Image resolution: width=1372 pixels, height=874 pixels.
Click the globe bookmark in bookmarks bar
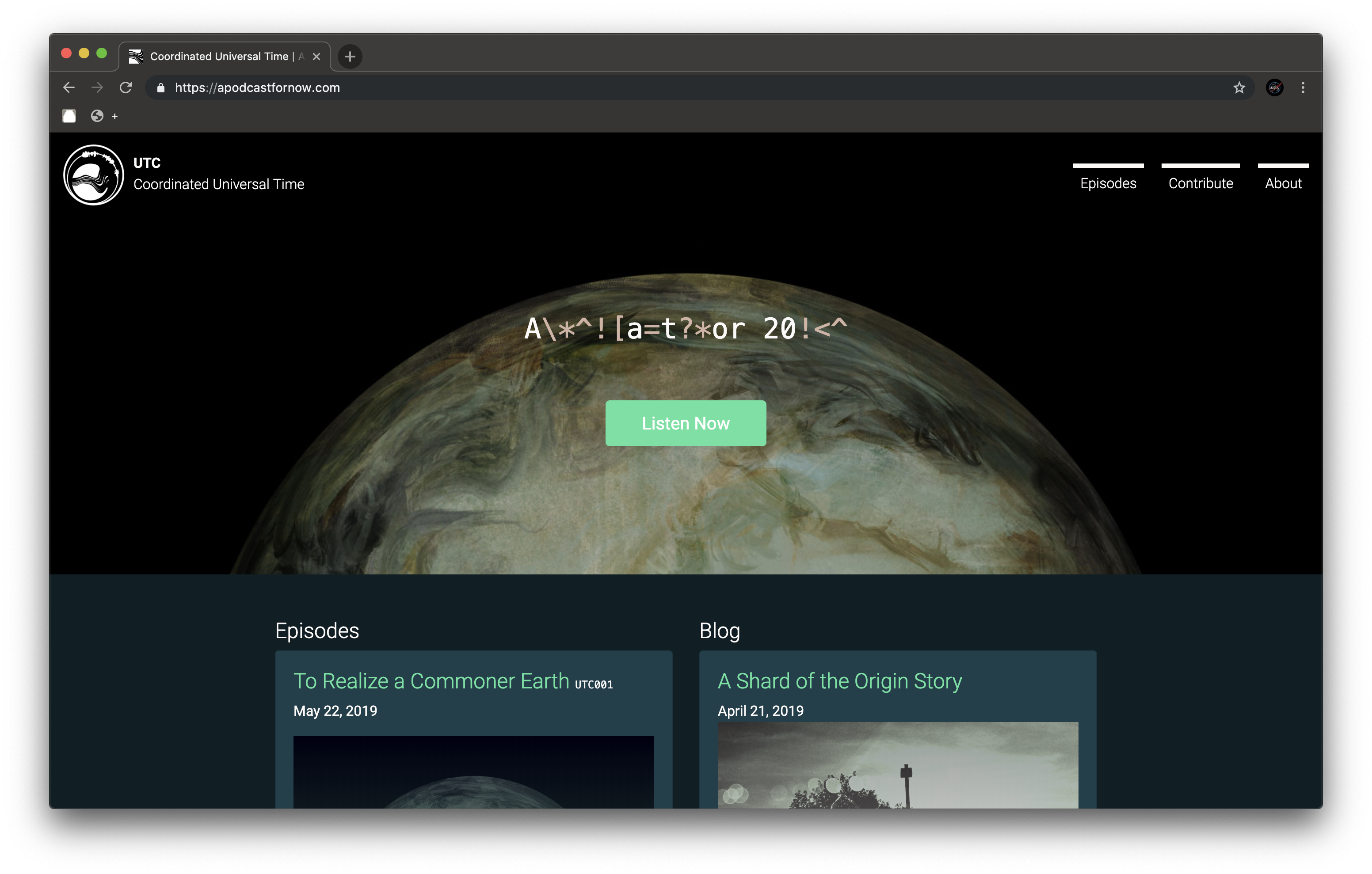point(97,116)
